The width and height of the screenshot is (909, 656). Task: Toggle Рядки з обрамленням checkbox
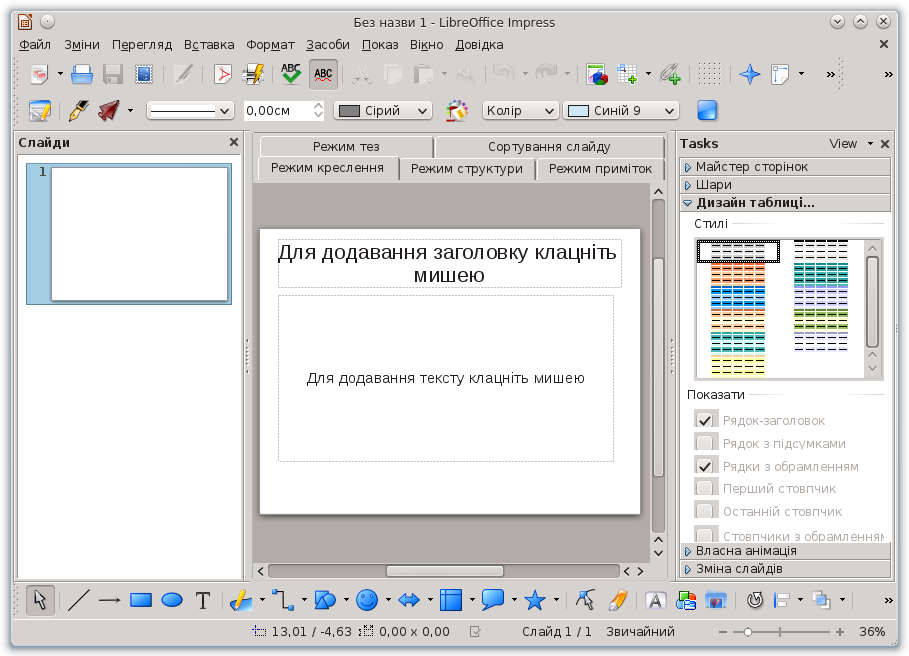click(x=704, y=466)
